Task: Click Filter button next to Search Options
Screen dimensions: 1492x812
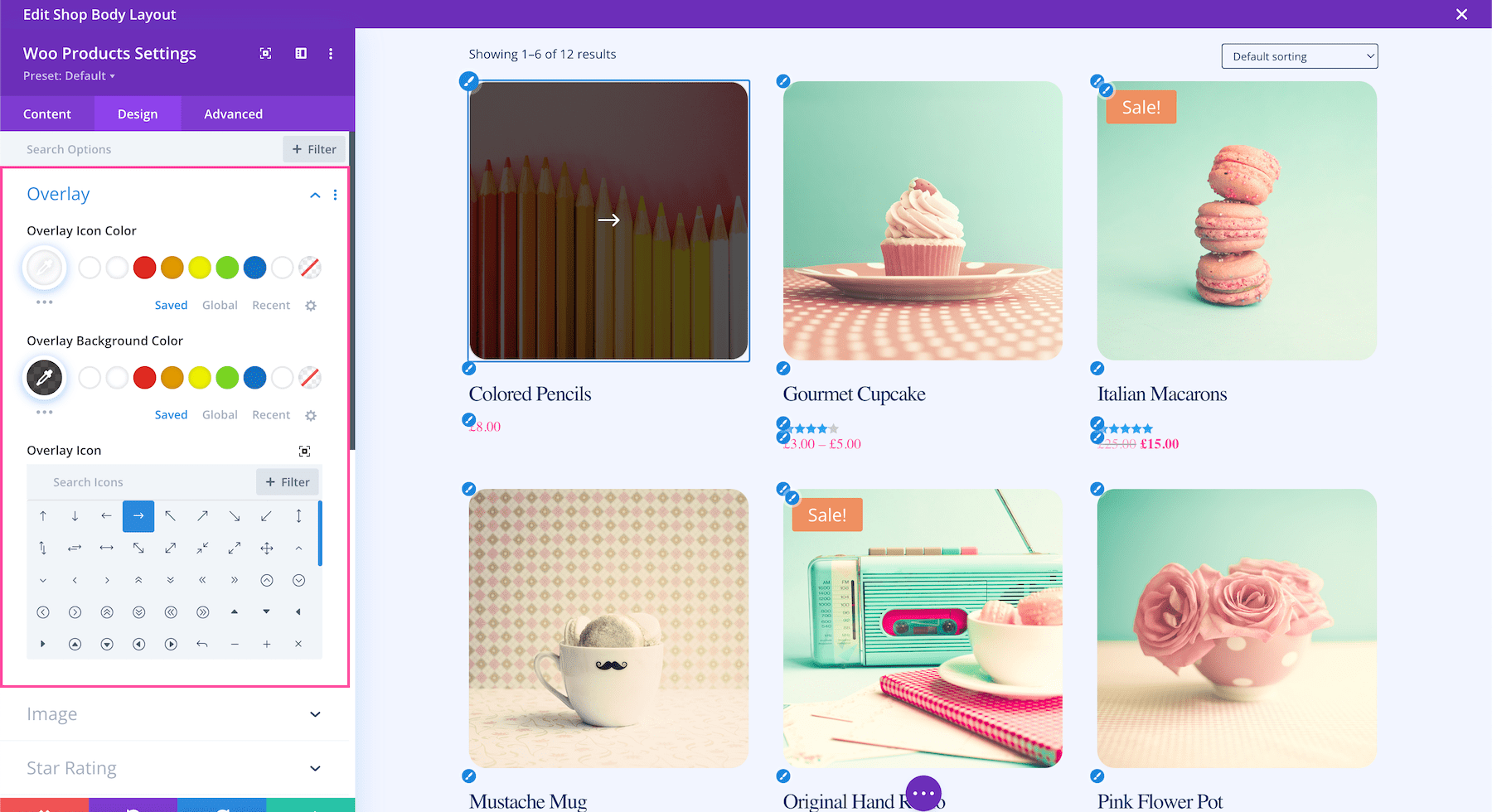Action: tap(314, 149)
